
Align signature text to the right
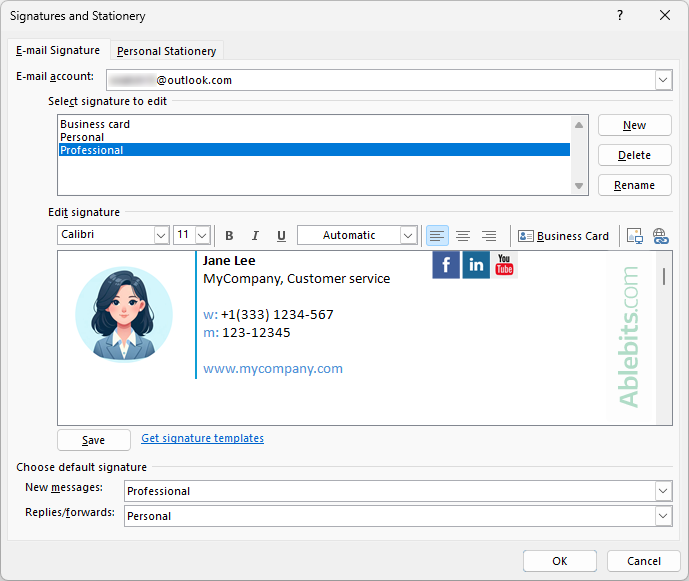489,236
